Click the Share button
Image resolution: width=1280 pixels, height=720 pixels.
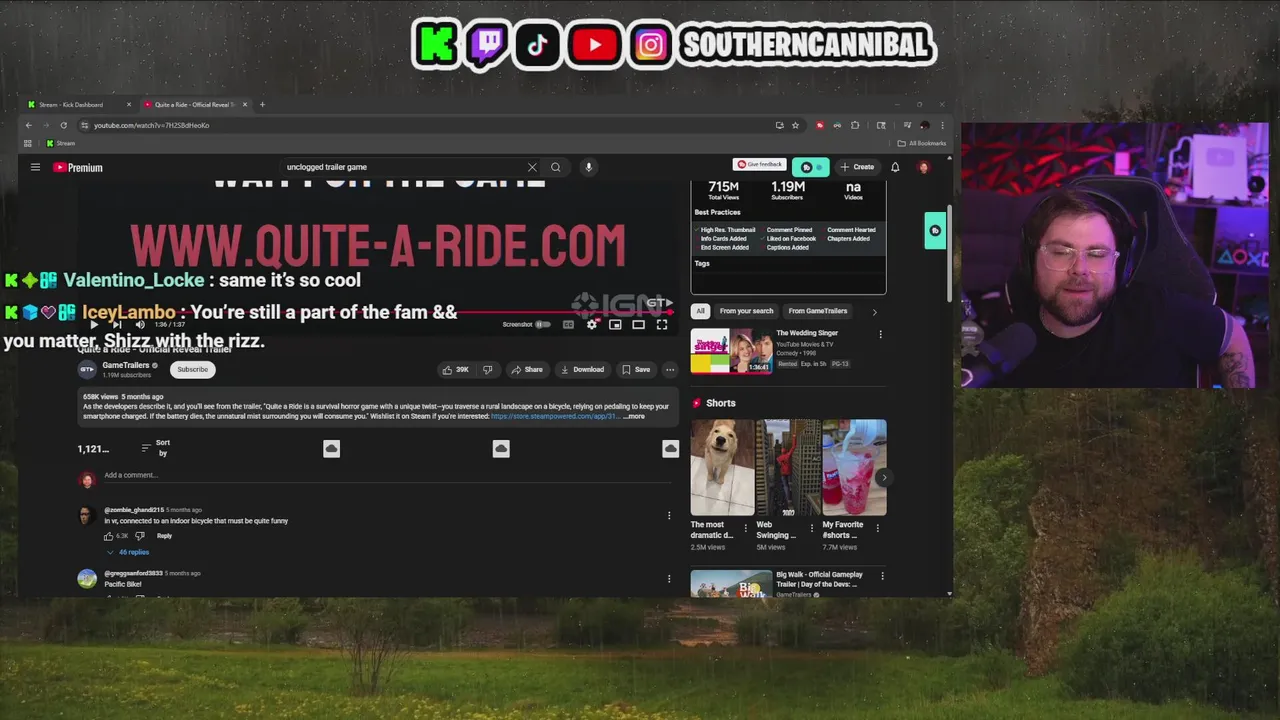coord(526,369)
